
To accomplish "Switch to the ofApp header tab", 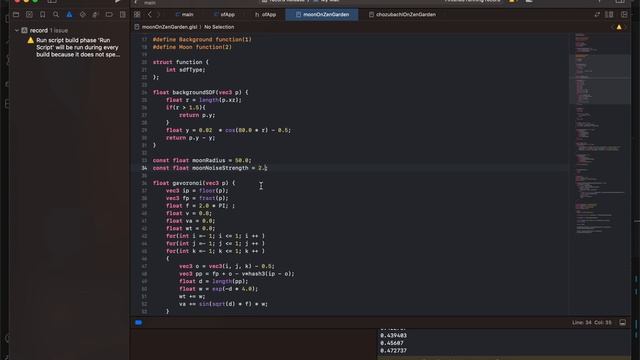I will pos(266,15).
